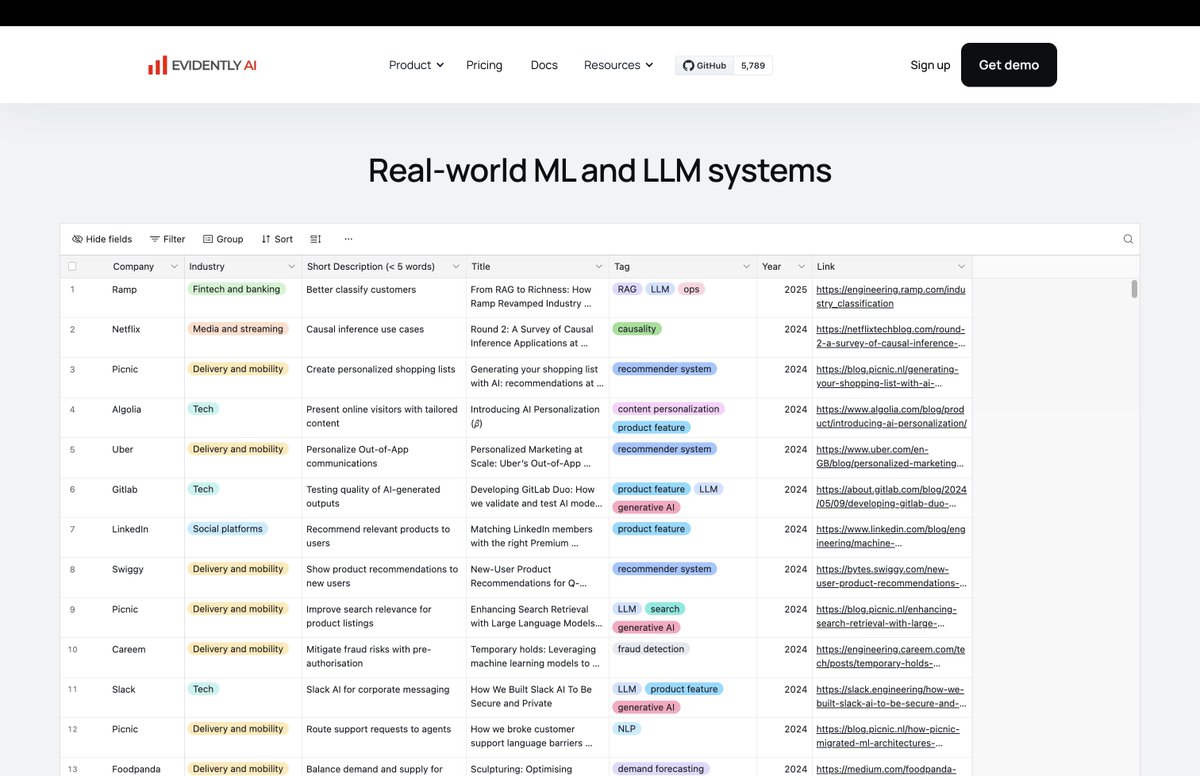The width and height of the screenshot is (1200, 776).
Task: Click the content personalization tag
Action: (668, 409)
